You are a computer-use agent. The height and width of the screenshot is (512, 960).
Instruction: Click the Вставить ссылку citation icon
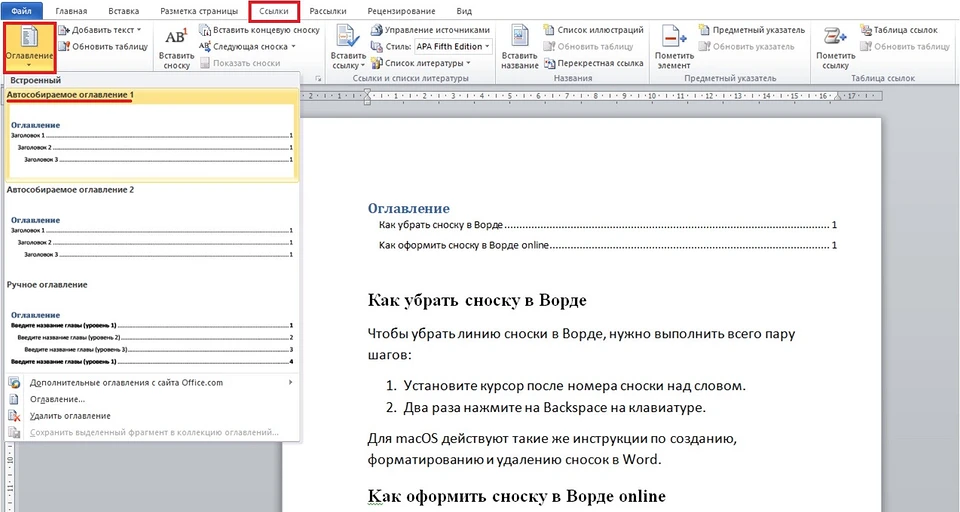coord(349,46)
